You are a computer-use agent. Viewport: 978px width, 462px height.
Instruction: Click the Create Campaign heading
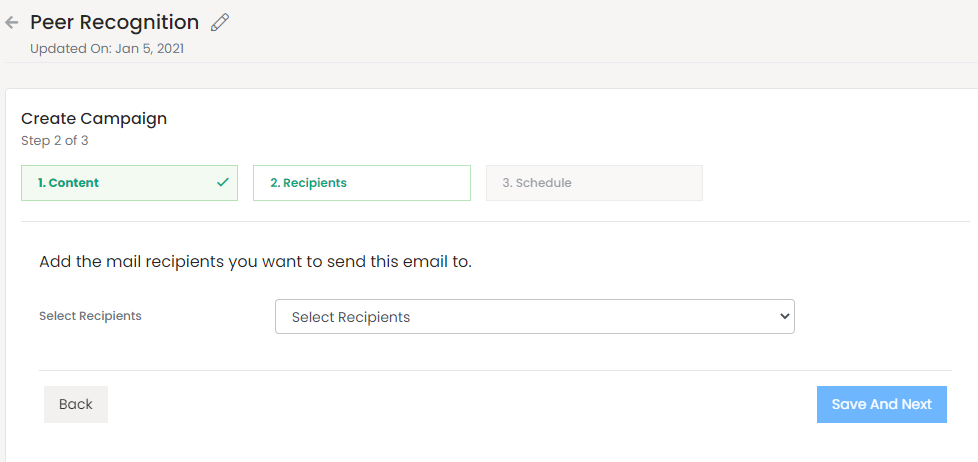pyautogui.click(x=94, y=118)
